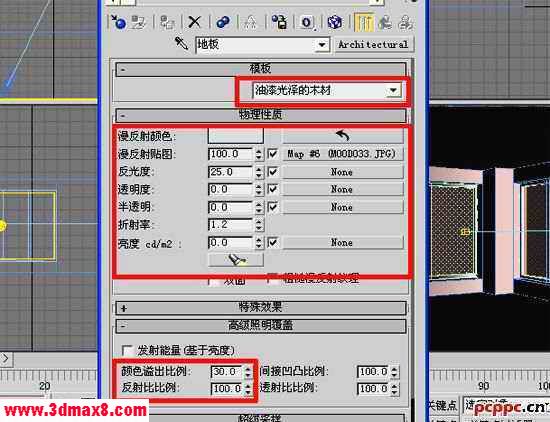Open the Map #6 (MOOD033.JPG) map button
Screen dimensions: 550x422
342,154
